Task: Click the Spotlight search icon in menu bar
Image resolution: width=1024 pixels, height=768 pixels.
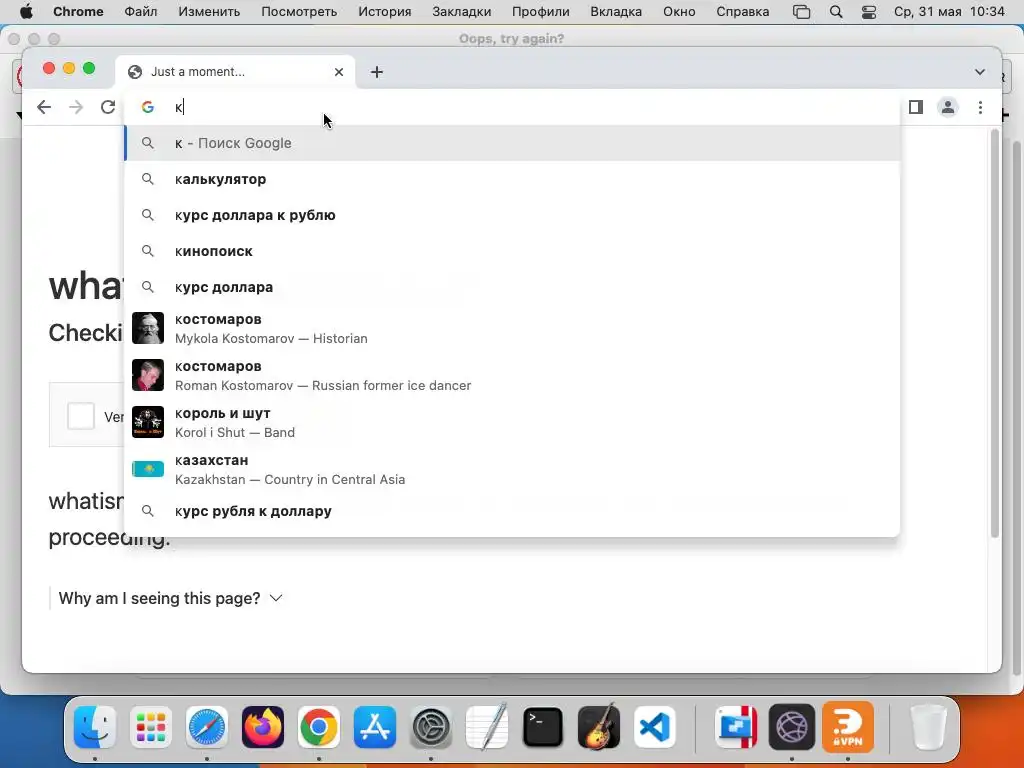Action: (836, 12)
